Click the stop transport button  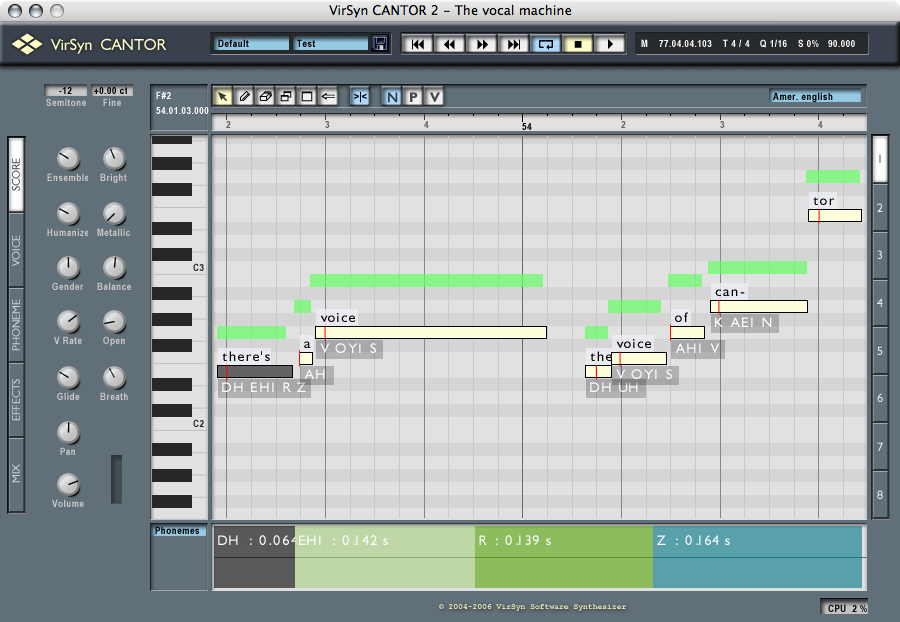tap(577, 44)
